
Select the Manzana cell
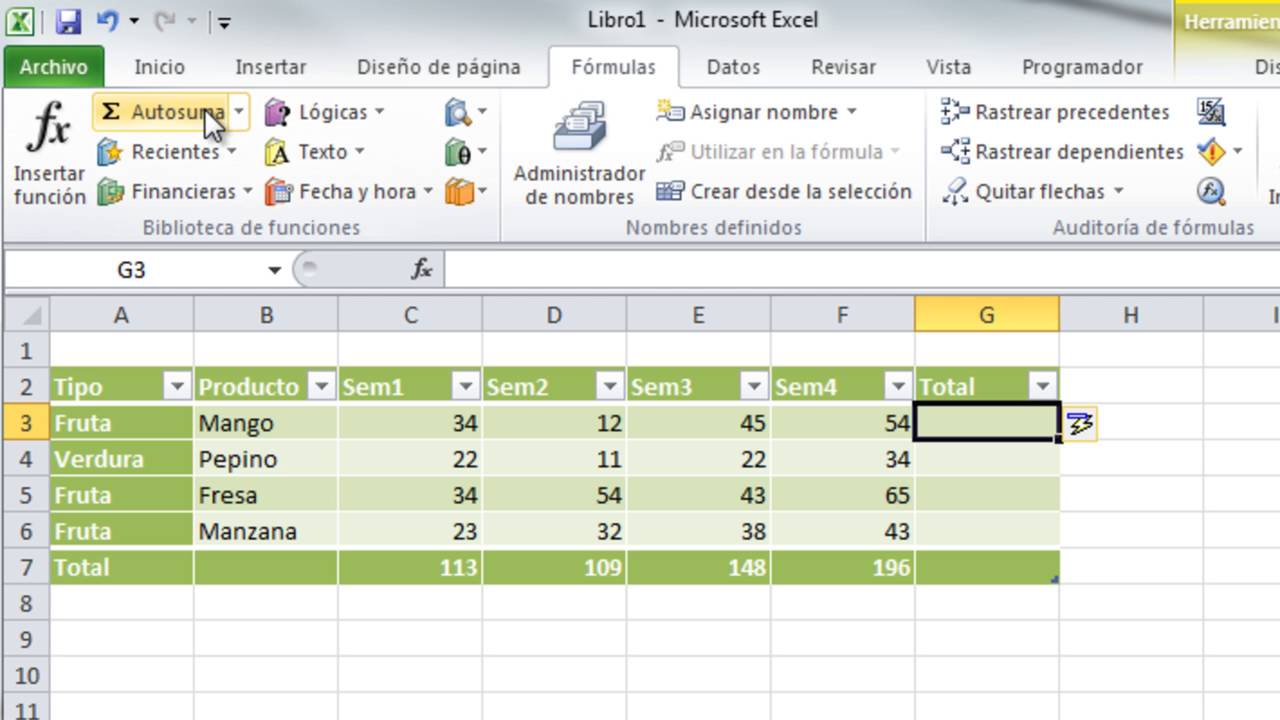(x=266, y=531)
